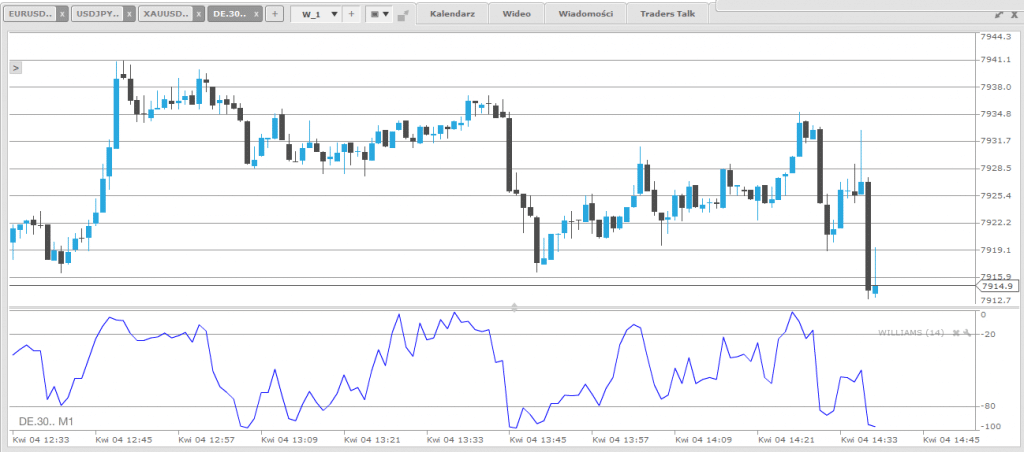This screenshot has height=452, width=1024.
Task: Go to the Wiadomości tab
Action: click(x=585, y=14)
